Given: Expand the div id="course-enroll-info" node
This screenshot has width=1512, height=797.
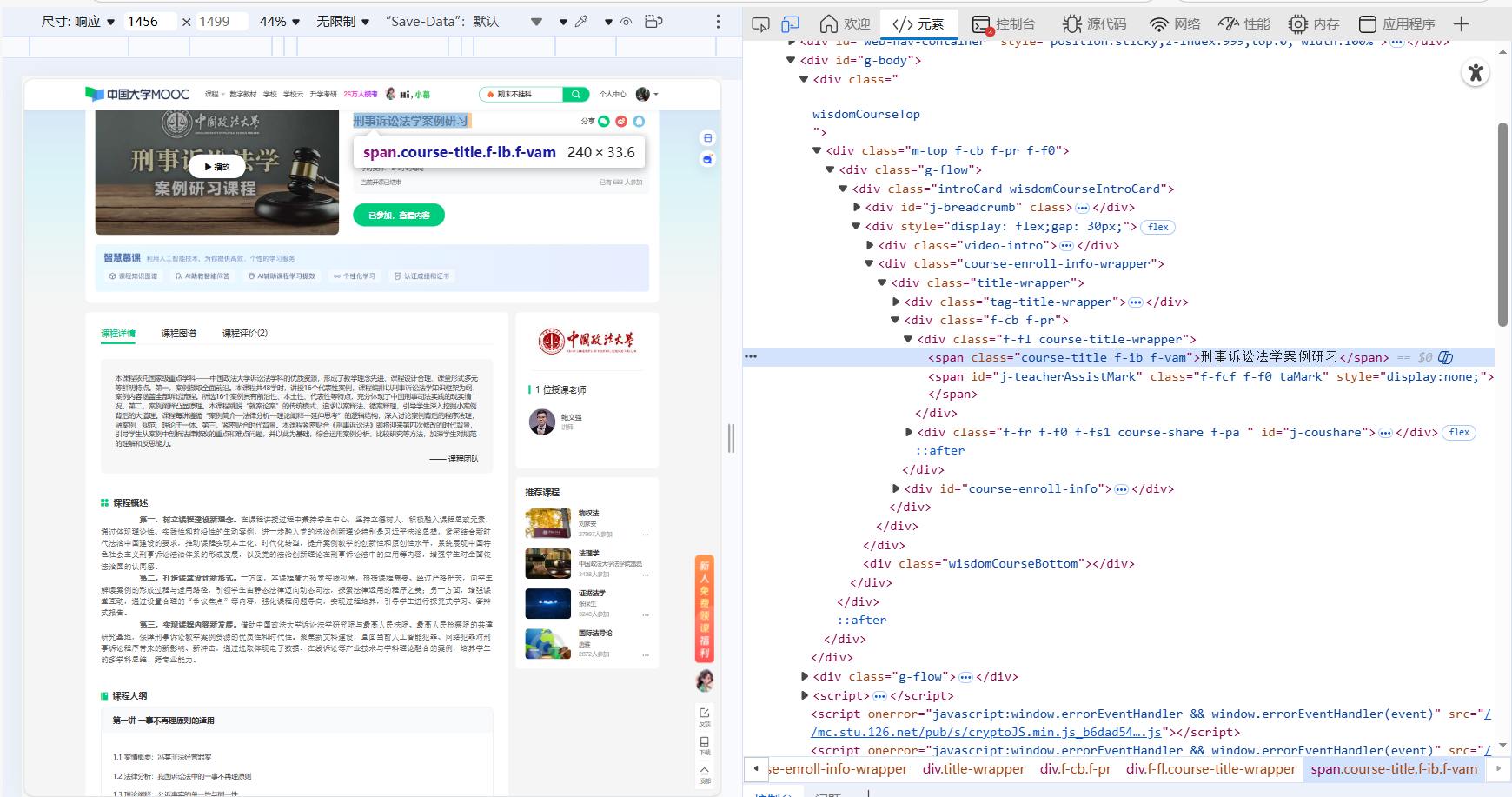Looking at the screenshot, I should [896, 488].
